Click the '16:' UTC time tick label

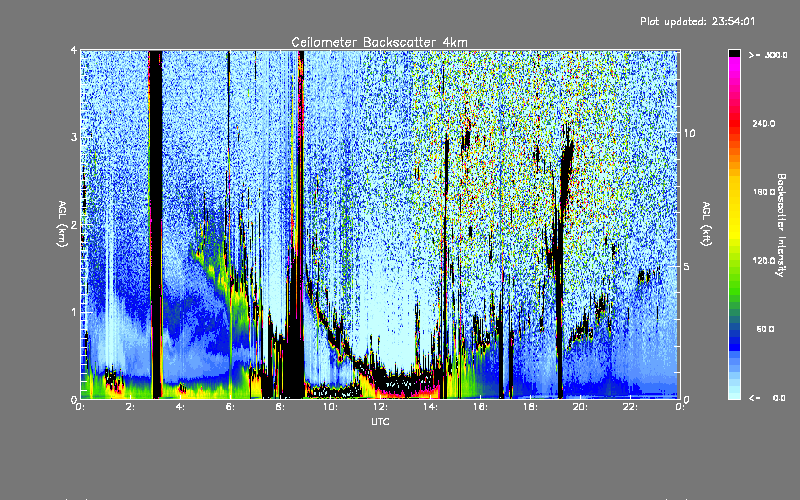click(480, 407)
